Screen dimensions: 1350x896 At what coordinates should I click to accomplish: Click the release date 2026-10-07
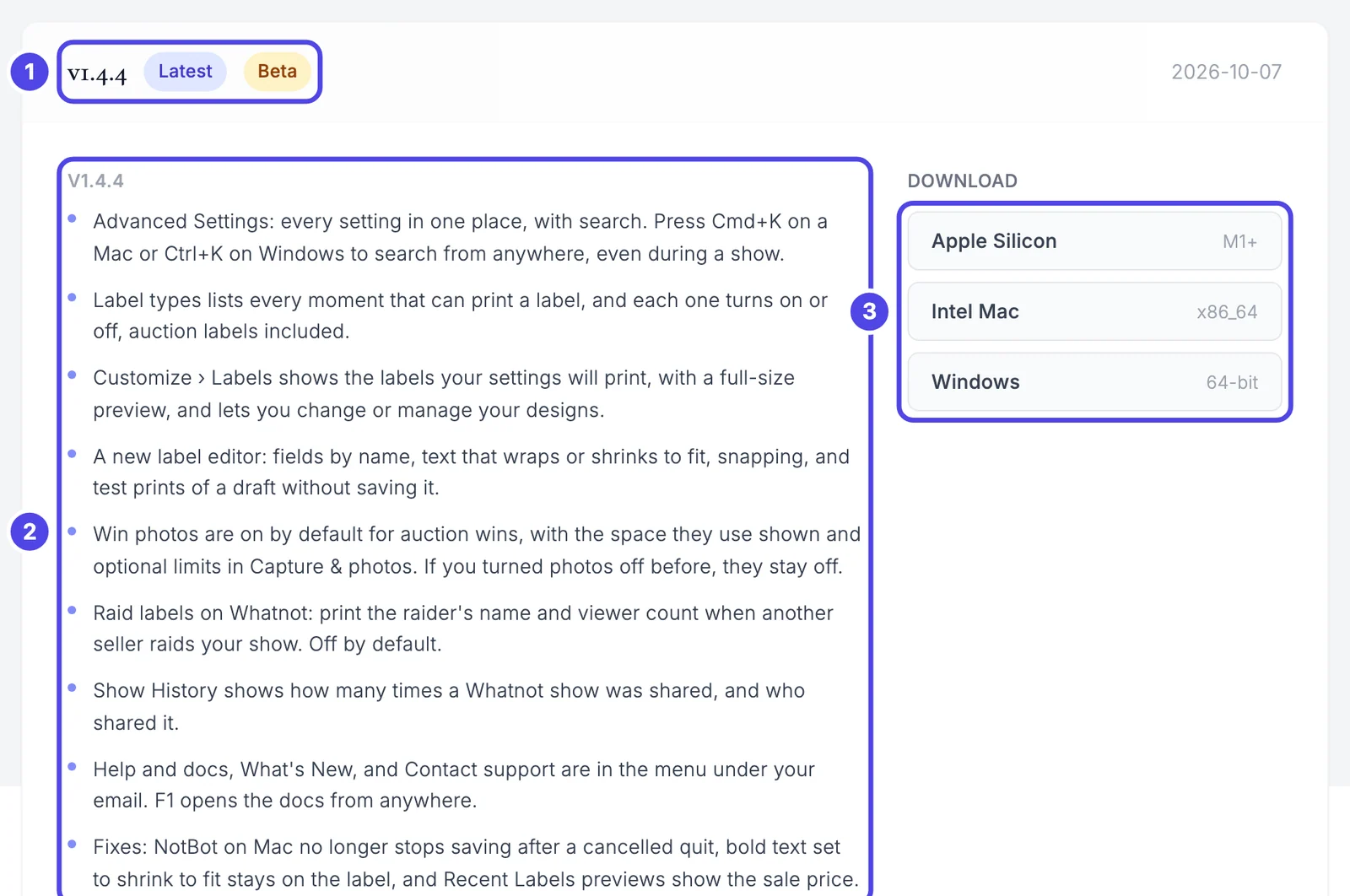point(1226,72)
